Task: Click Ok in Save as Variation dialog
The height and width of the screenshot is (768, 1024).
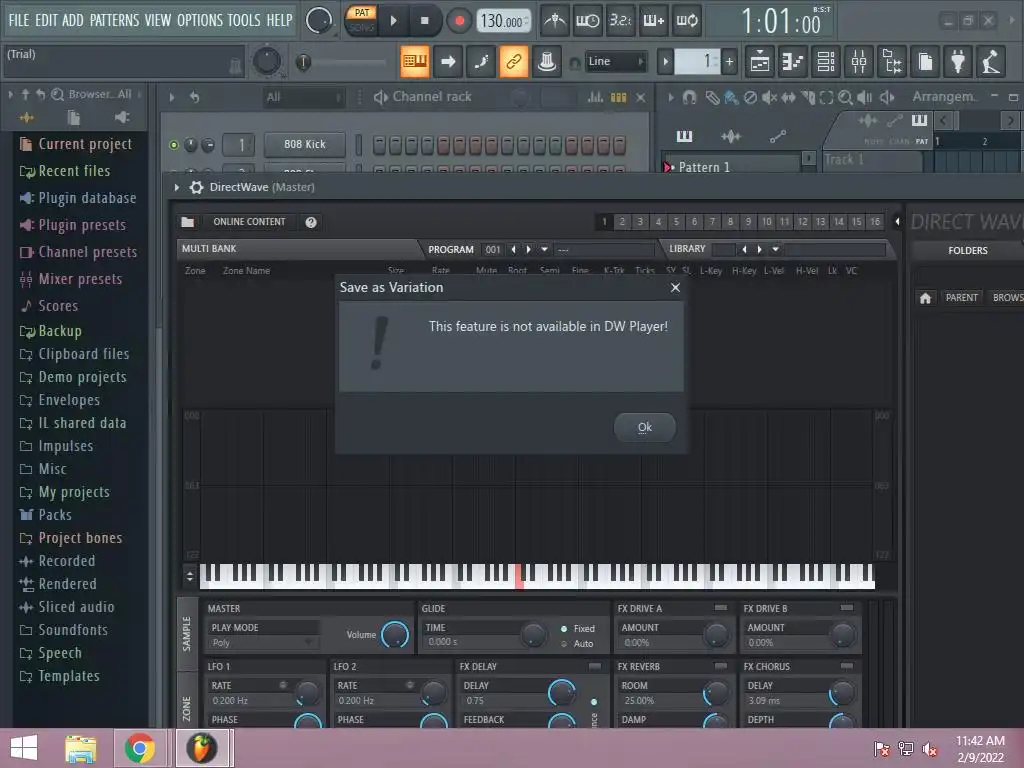Action: [x=645, y=427]
